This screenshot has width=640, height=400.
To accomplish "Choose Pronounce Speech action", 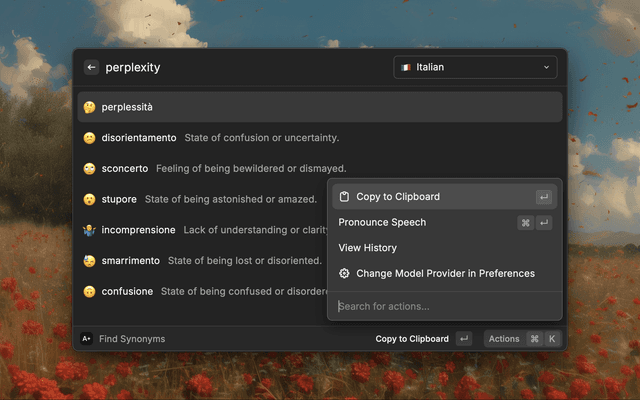I will point(382,222).
